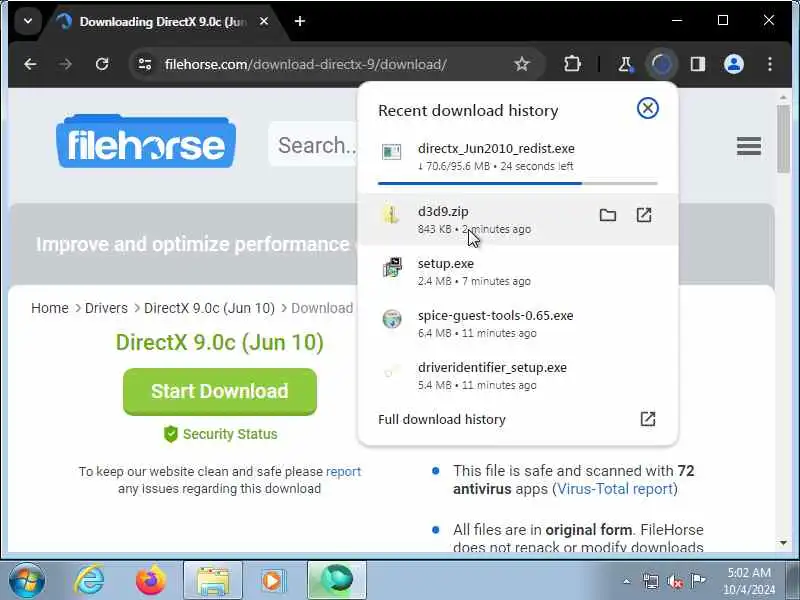Bookmark this page with the star icon
The width and height of the screenshot is (800, 600).
521,64
